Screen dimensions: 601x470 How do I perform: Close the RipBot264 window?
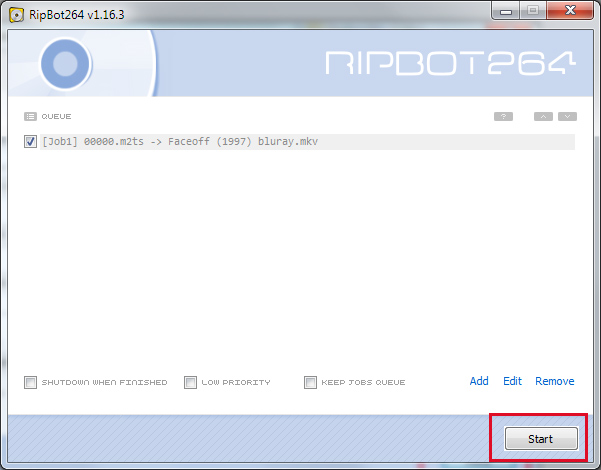[x=570, y=10]
